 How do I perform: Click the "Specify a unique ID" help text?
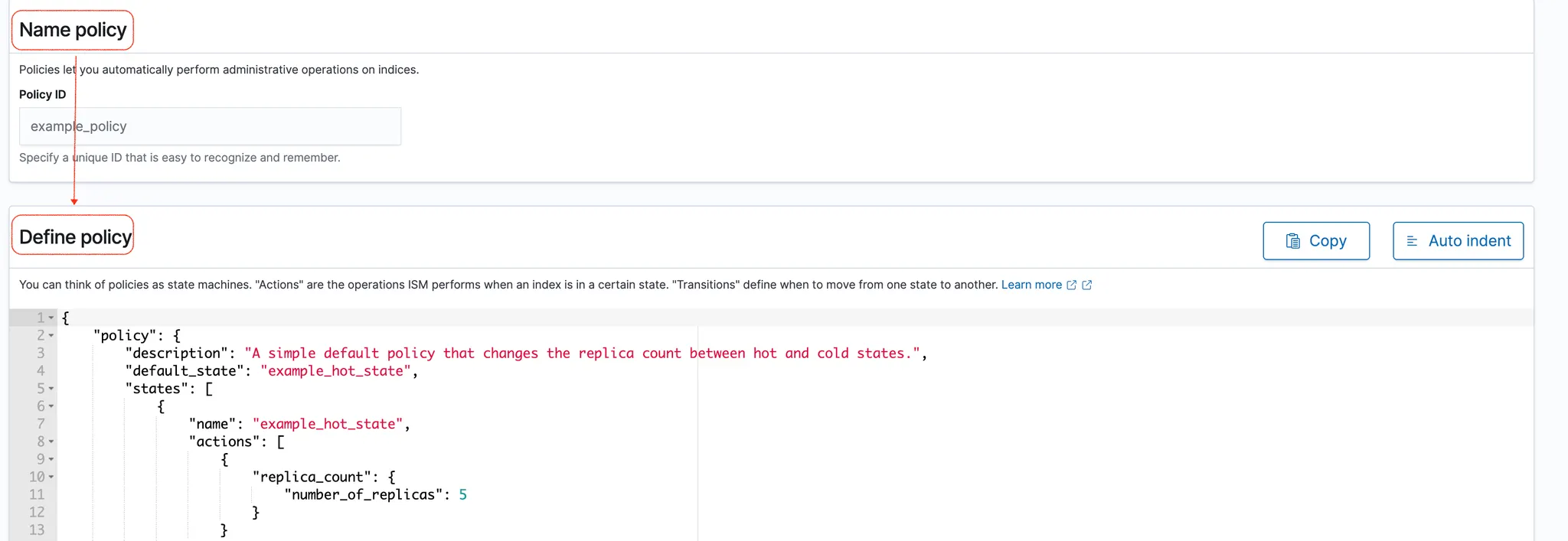point(180,158)
